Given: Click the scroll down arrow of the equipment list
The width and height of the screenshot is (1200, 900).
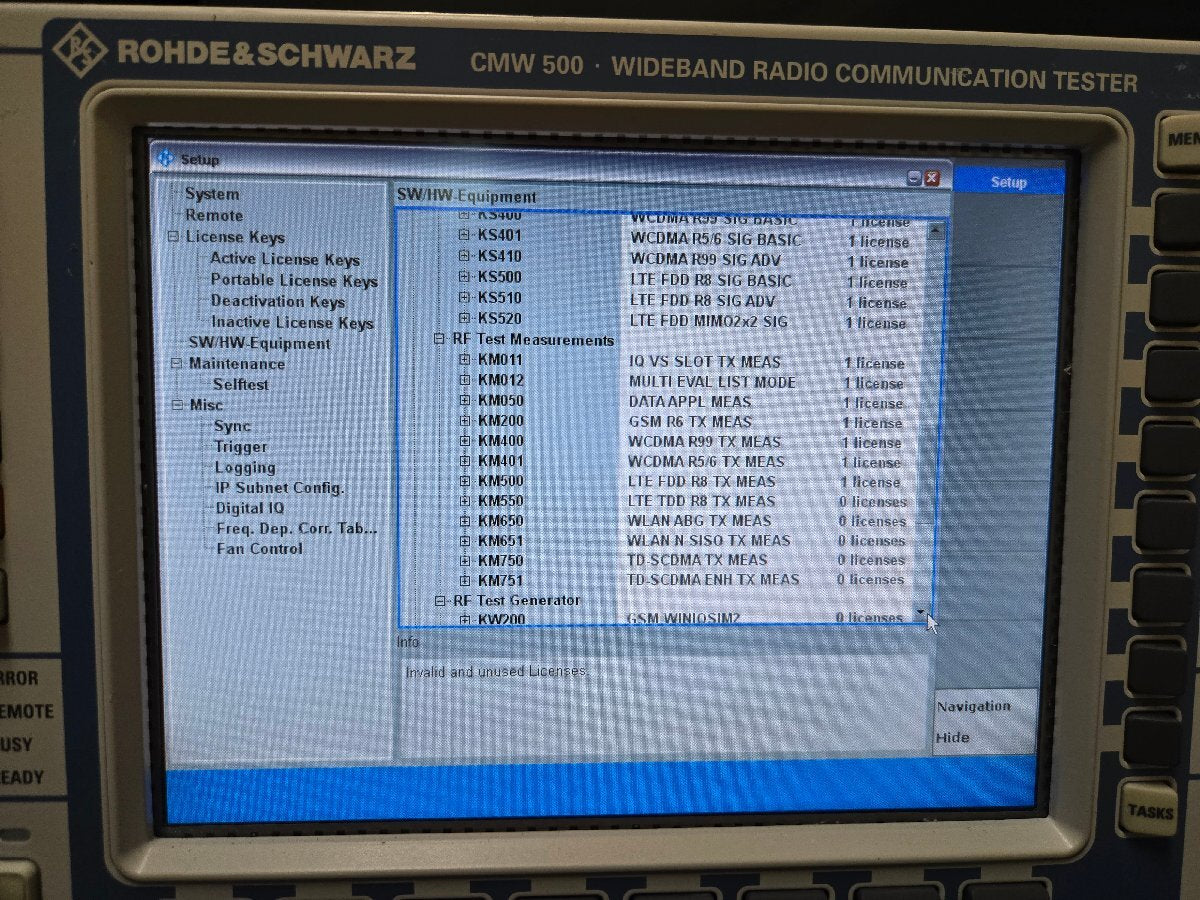Looking at the screenshot, I should [921, 611].
